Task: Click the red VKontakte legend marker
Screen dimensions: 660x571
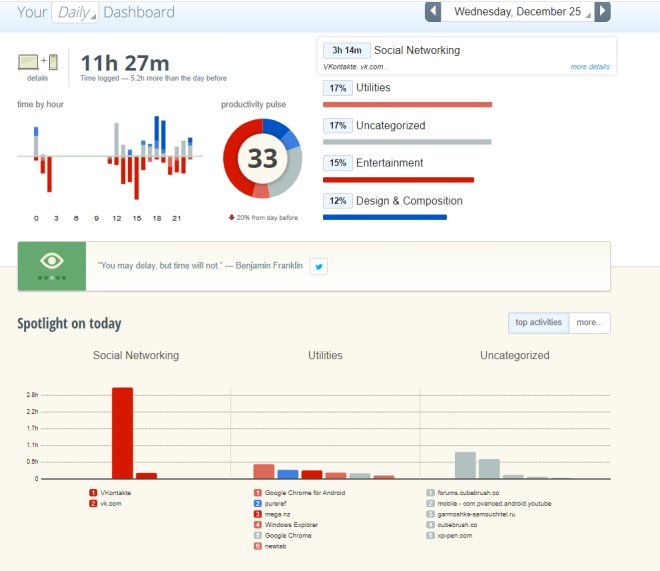Action: 93,493
